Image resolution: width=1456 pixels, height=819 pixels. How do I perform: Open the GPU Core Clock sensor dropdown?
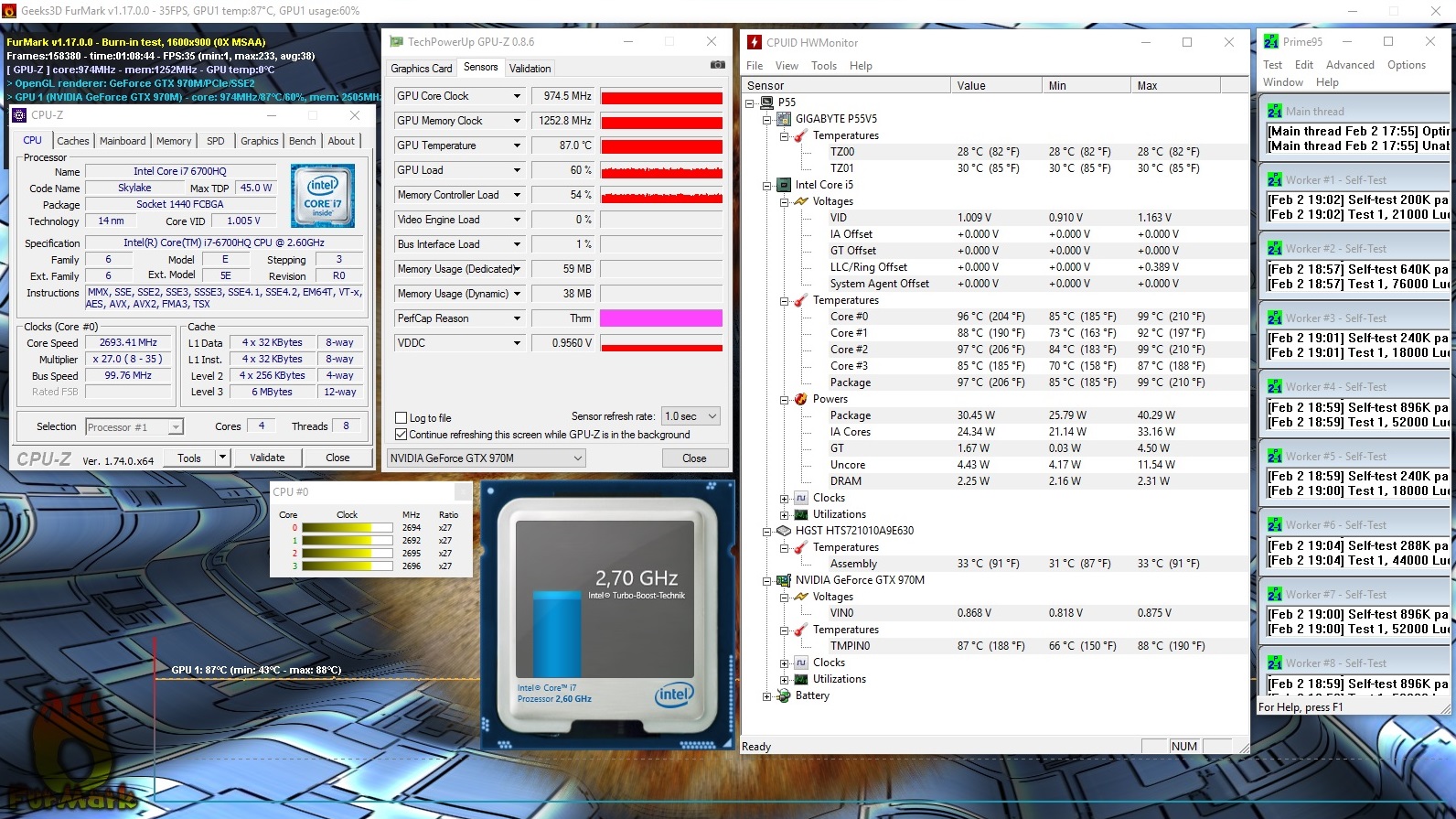point(517,96)
